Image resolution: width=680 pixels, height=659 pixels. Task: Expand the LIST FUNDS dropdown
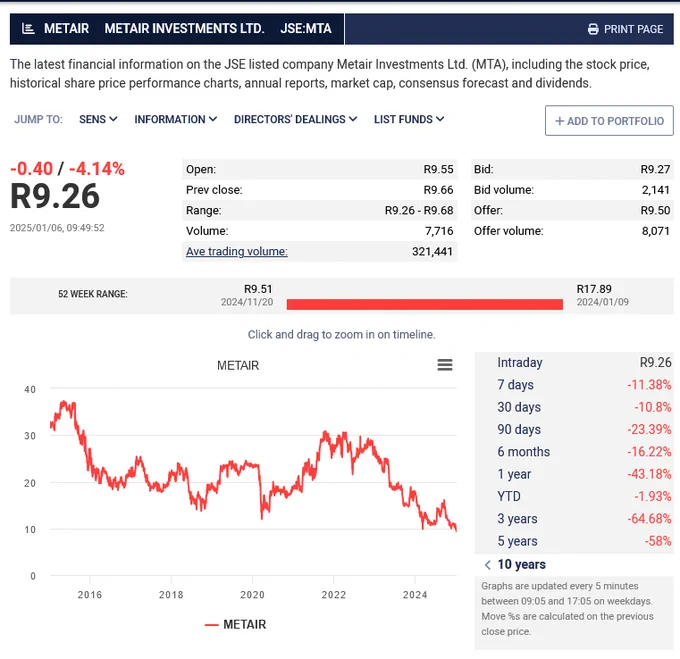[409, 119]
